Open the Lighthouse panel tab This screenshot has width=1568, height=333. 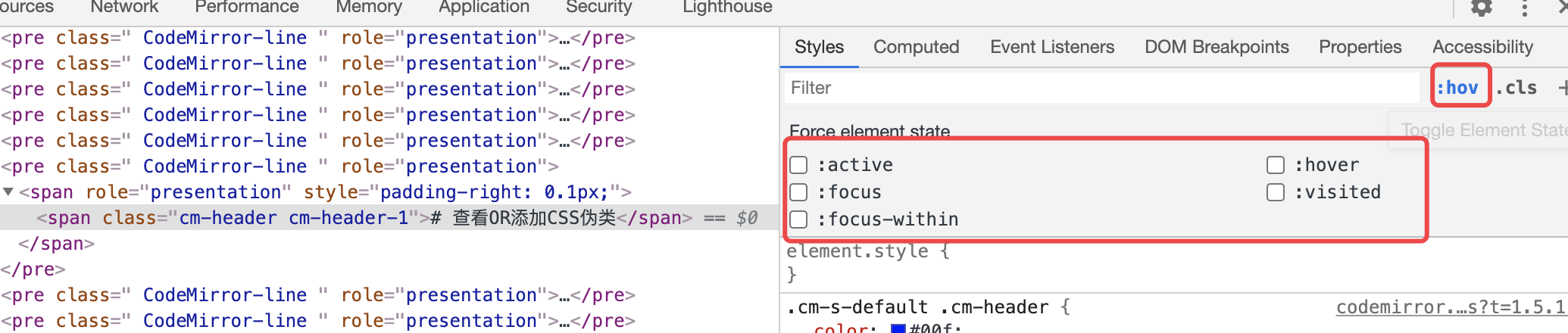(x=727, y=8)
